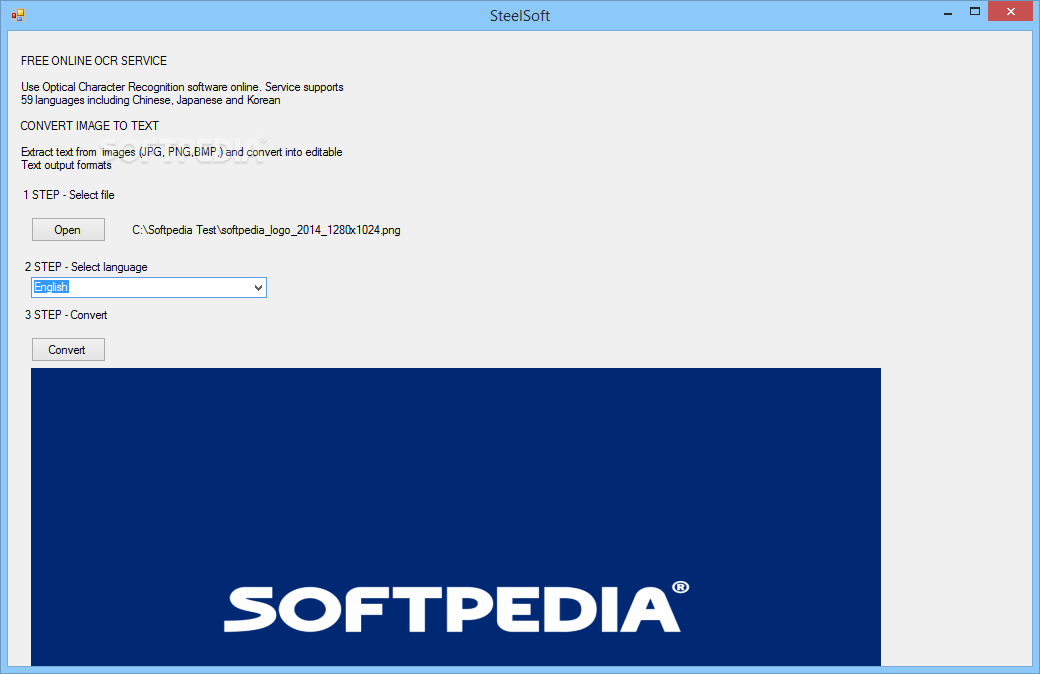Minimize the SteelSoft window

click(x=948, y=12)
